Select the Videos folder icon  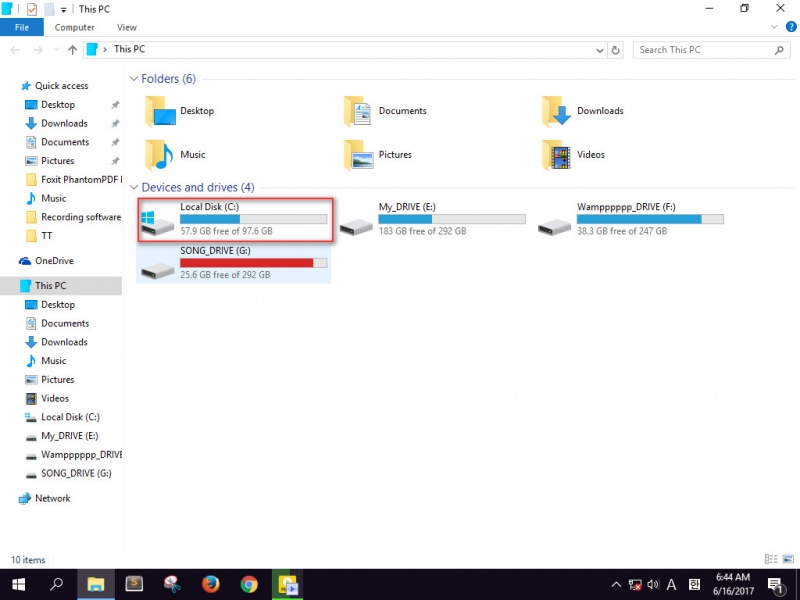pyautogui.click(x=556, y=155)
